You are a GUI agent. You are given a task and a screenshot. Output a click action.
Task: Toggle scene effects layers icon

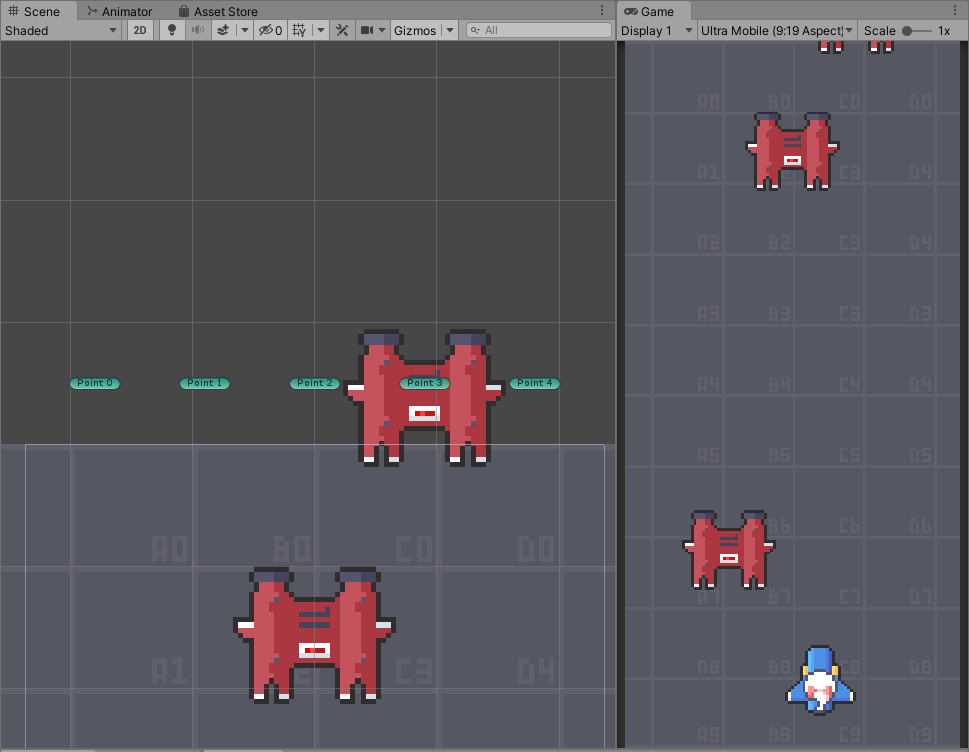pyautogui.click(x=223, y=30)
